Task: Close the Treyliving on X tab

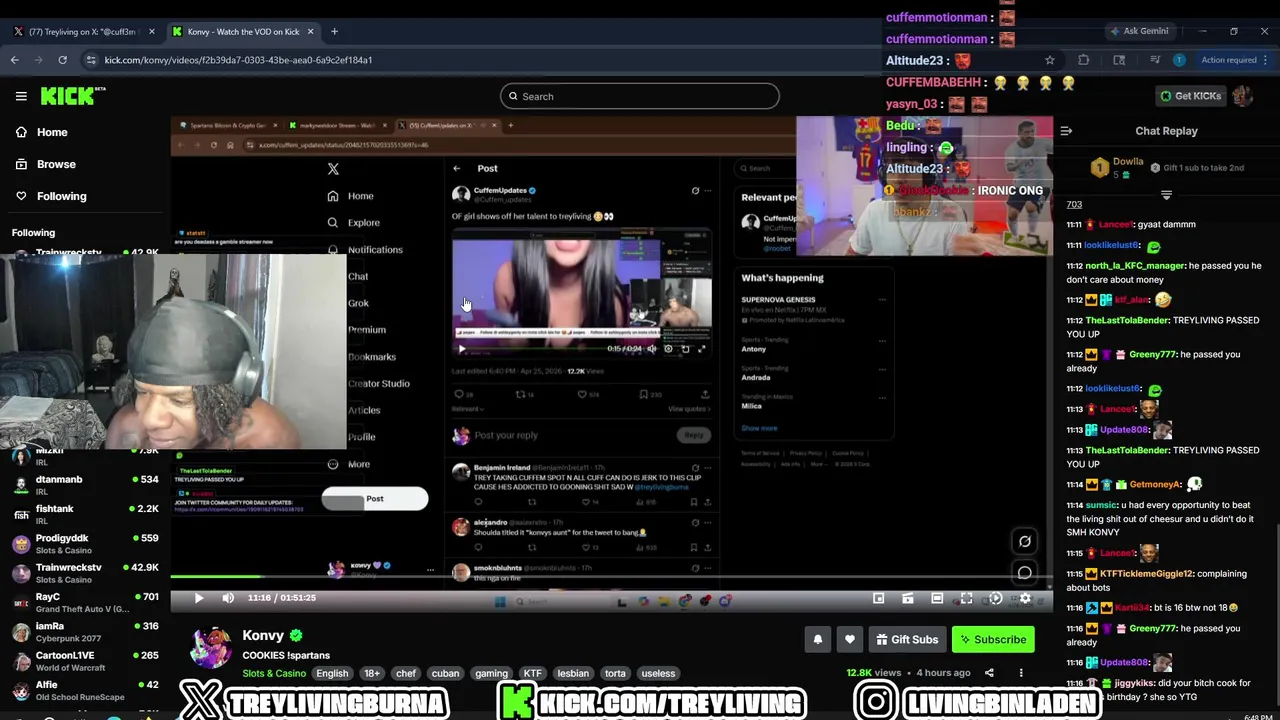Action: (x=151, y=31)
